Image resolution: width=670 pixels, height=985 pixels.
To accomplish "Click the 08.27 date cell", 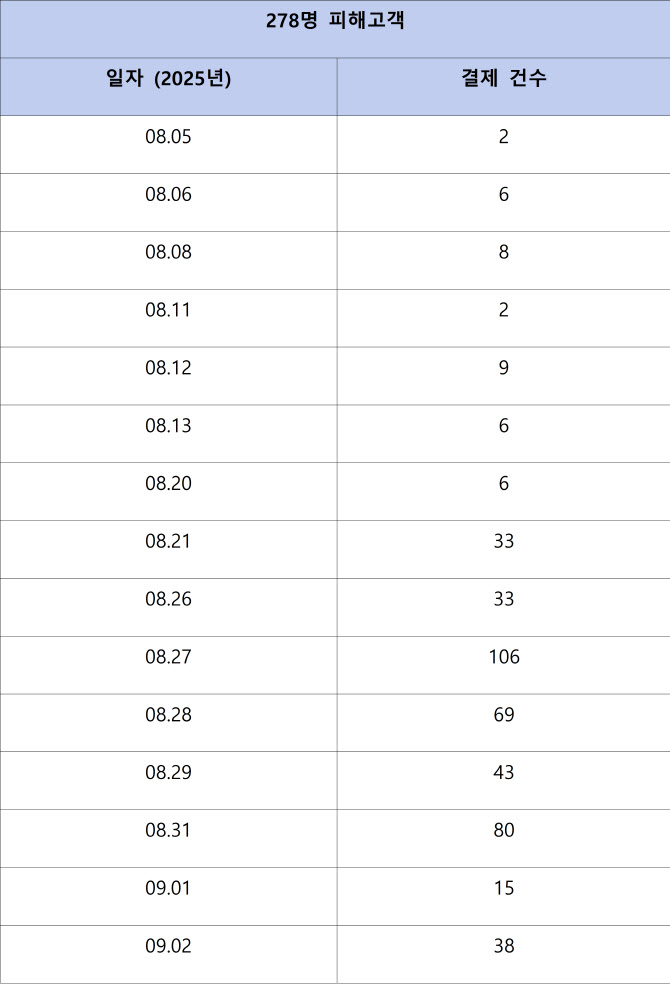I will 168,658.
